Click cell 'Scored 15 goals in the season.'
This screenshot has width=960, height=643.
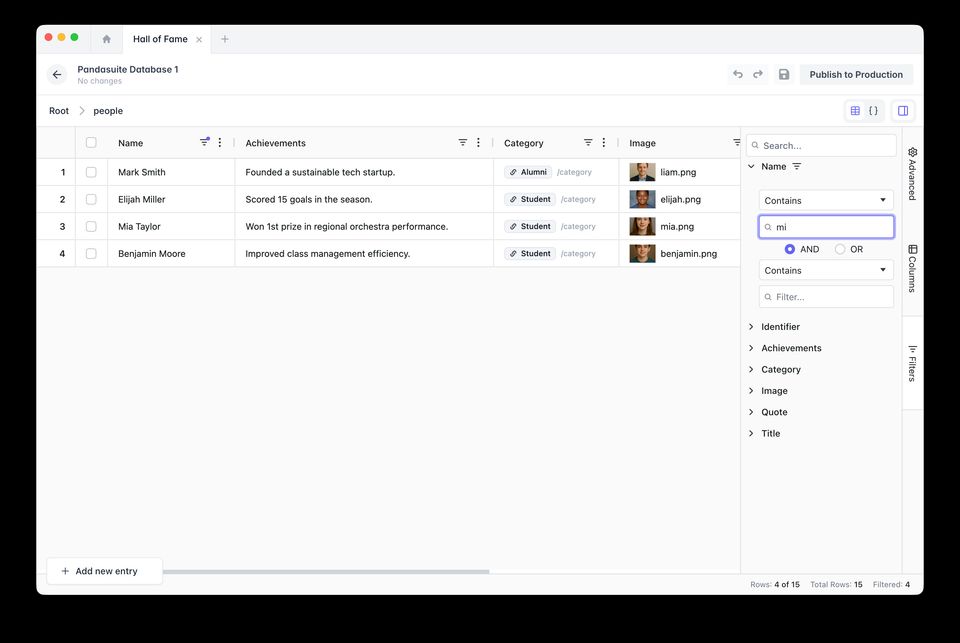click(364, 199)
